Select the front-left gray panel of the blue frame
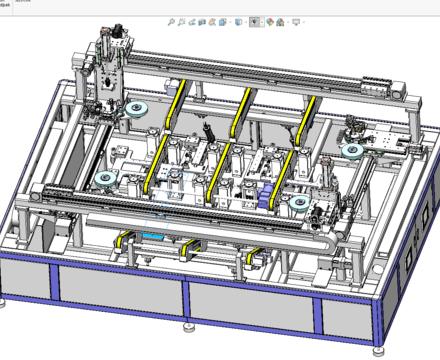 [25, 278]
